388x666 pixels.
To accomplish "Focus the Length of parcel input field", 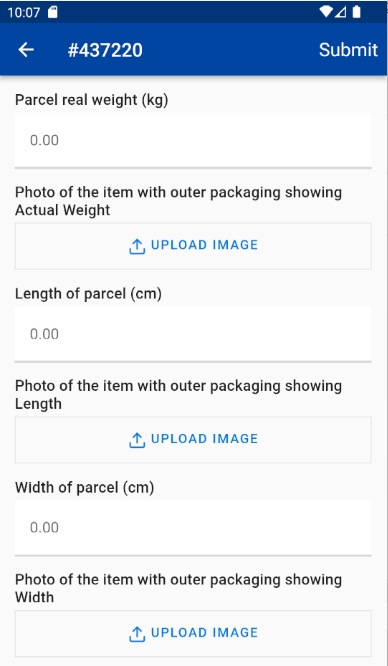I will (x=193, y=334).
